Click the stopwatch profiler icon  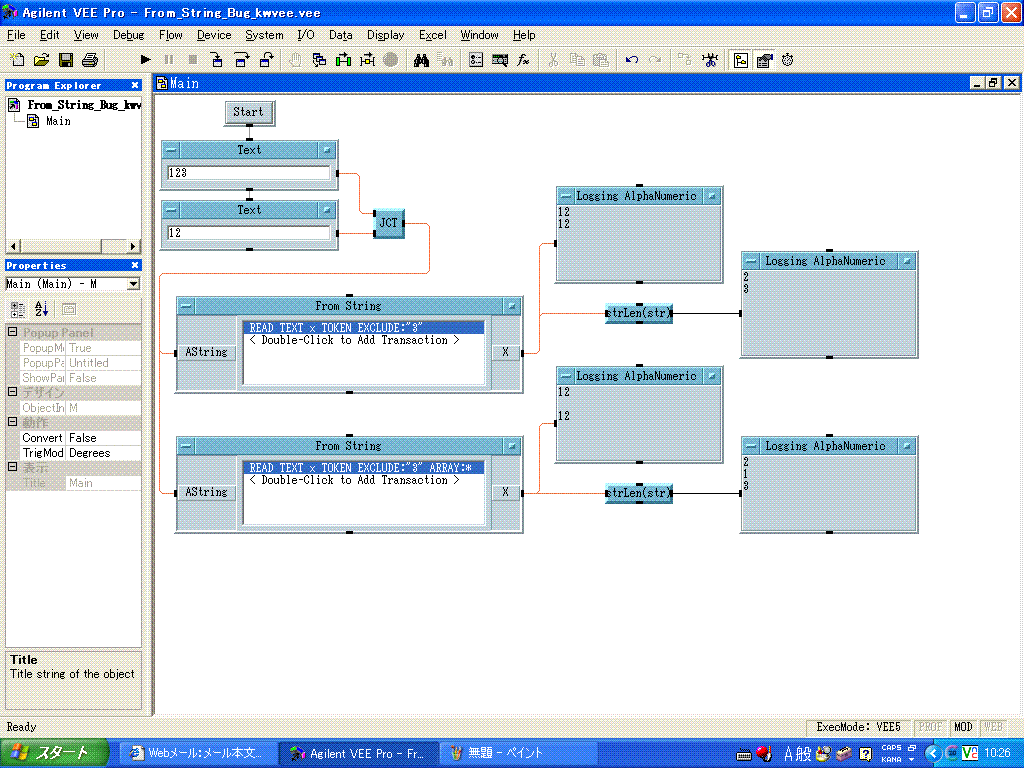pyautogui.click(x=788, y=60)
